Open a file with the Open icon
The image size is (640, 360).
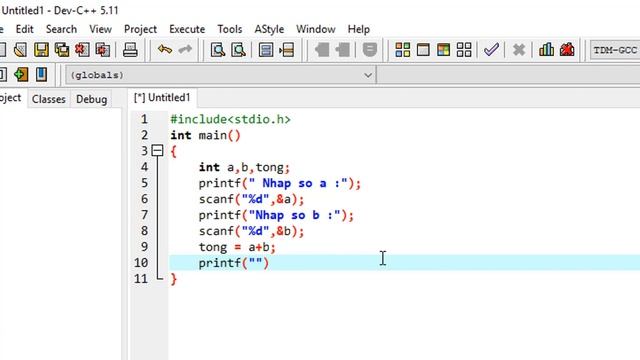[20, 50]
